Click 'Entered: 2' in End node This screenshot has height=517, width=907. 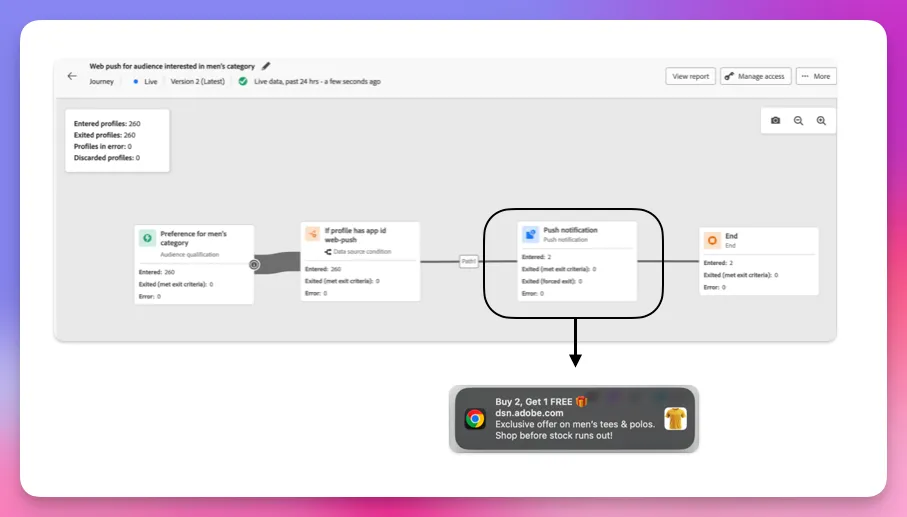point(718,263)
